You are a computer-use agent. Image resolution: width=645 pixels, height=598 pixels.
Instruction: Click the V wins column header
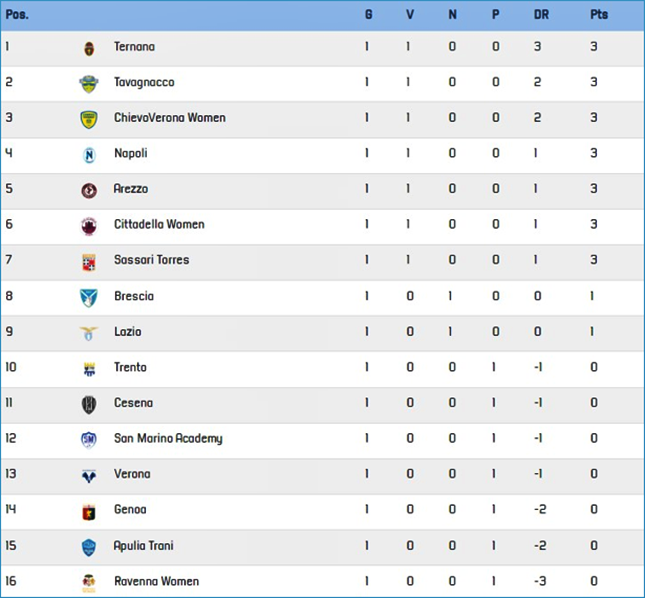tap(410, 15)
